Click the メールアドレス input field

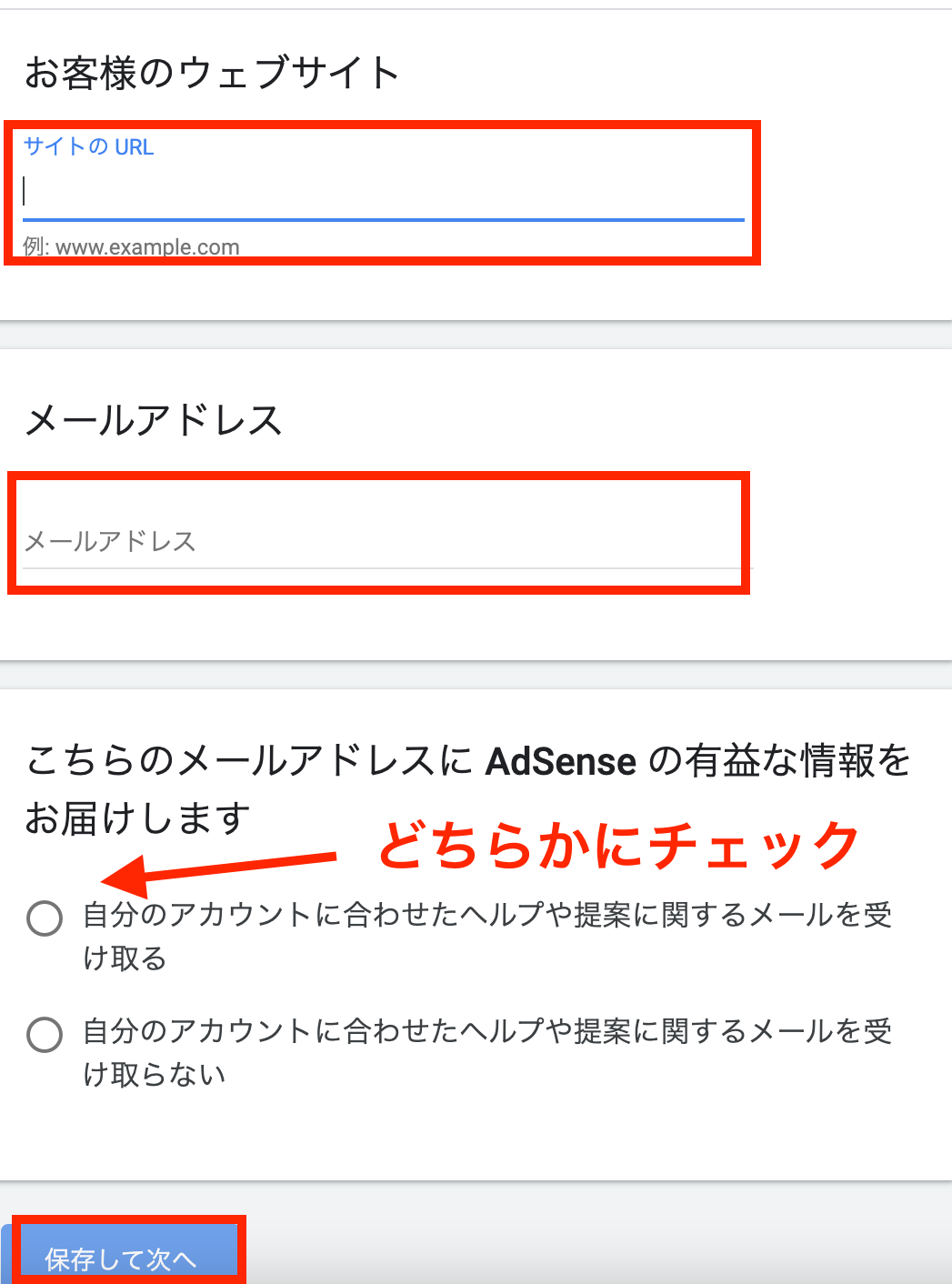[382, 541]
